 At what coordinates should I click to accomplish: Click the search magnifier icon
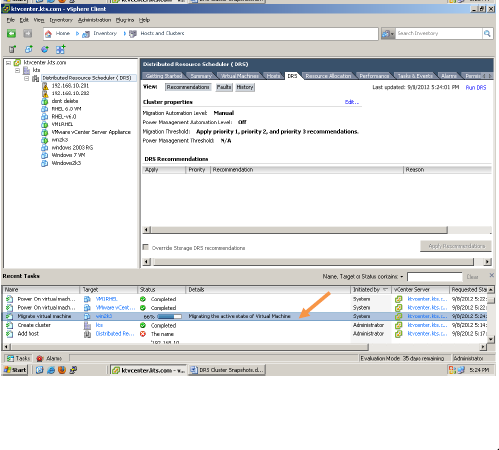[x=487, y=33]
